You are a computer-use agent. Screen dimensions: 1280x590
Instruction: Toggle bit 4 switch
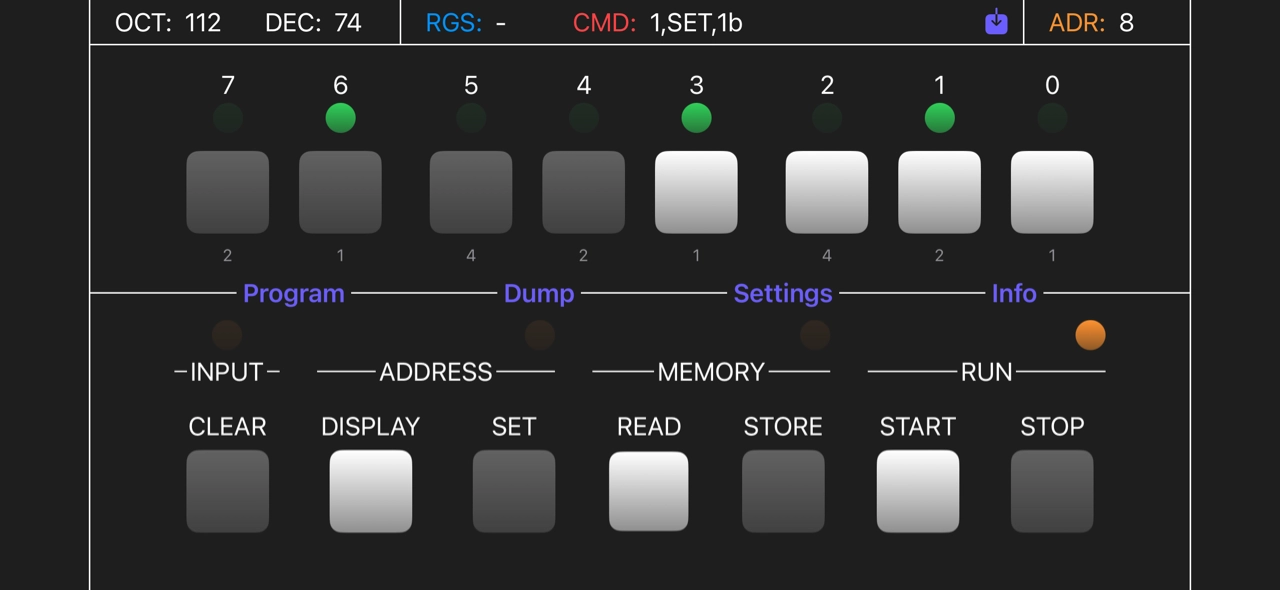(x=584, y=192)
